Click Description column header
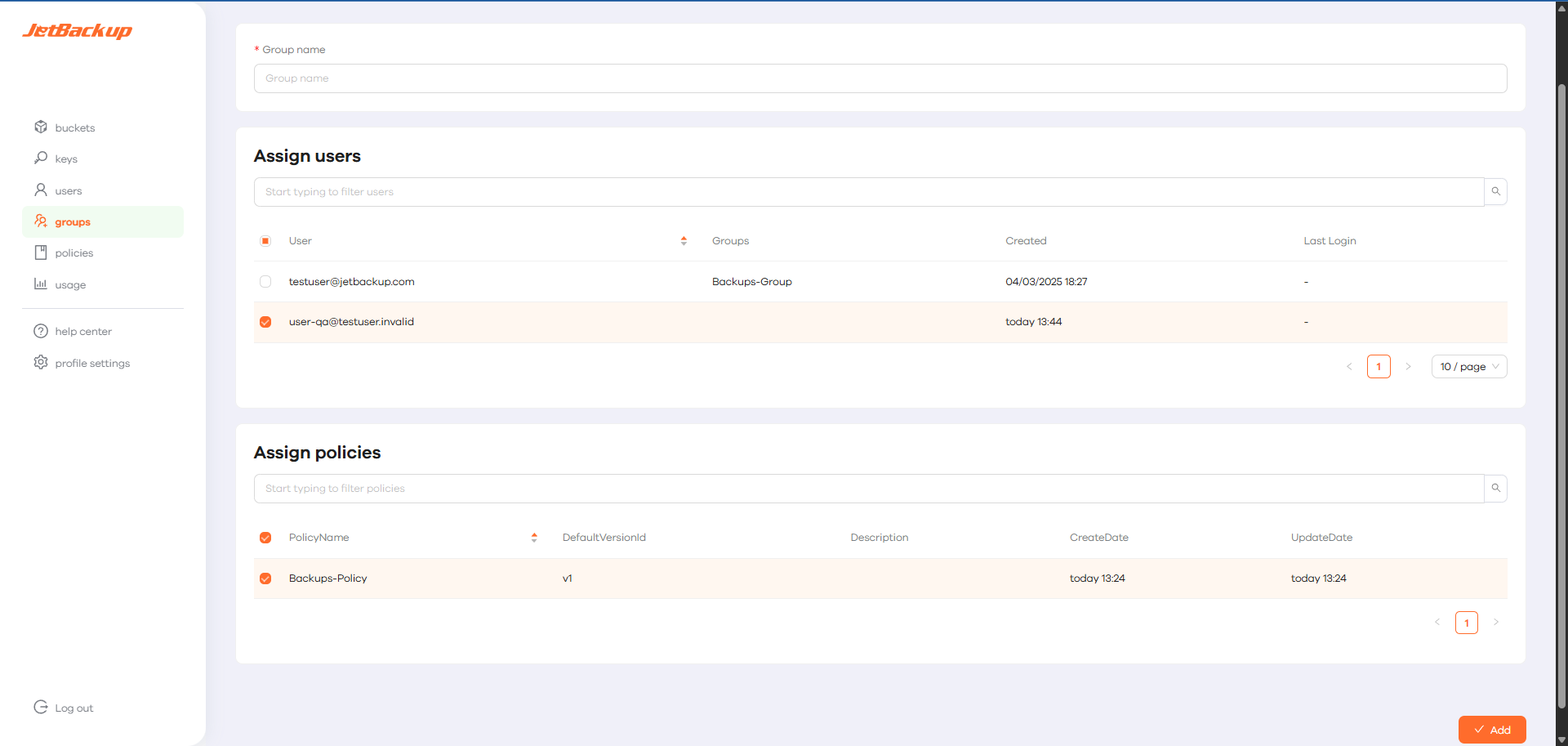Screen dimensions: 1568x746 point(880,538)
